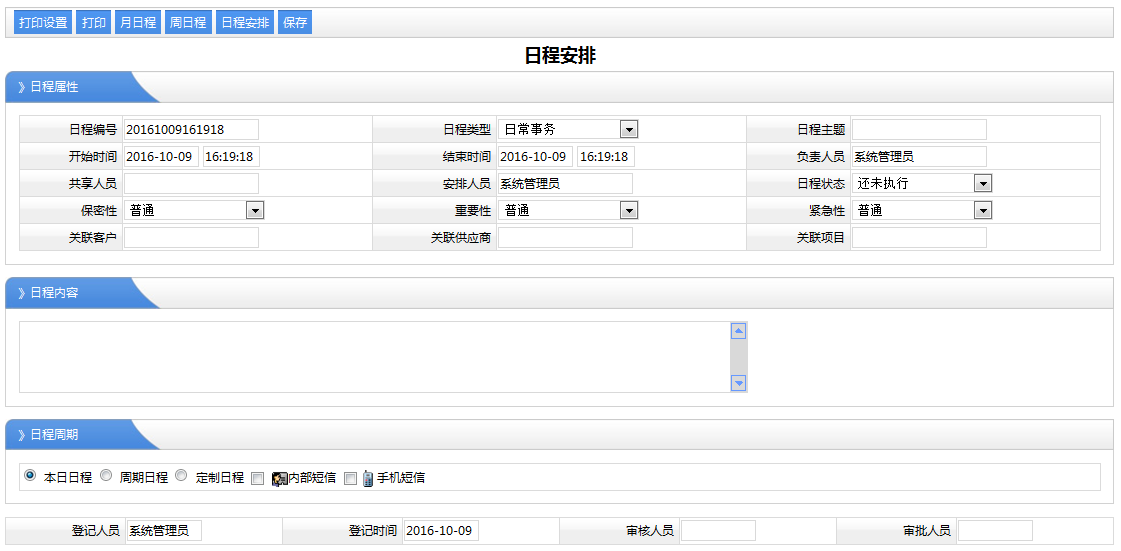Screen dimensions: 1121x551
Task: Select the 本日日程 radio button
Action: pyautogui.click(x=29, y=476)
